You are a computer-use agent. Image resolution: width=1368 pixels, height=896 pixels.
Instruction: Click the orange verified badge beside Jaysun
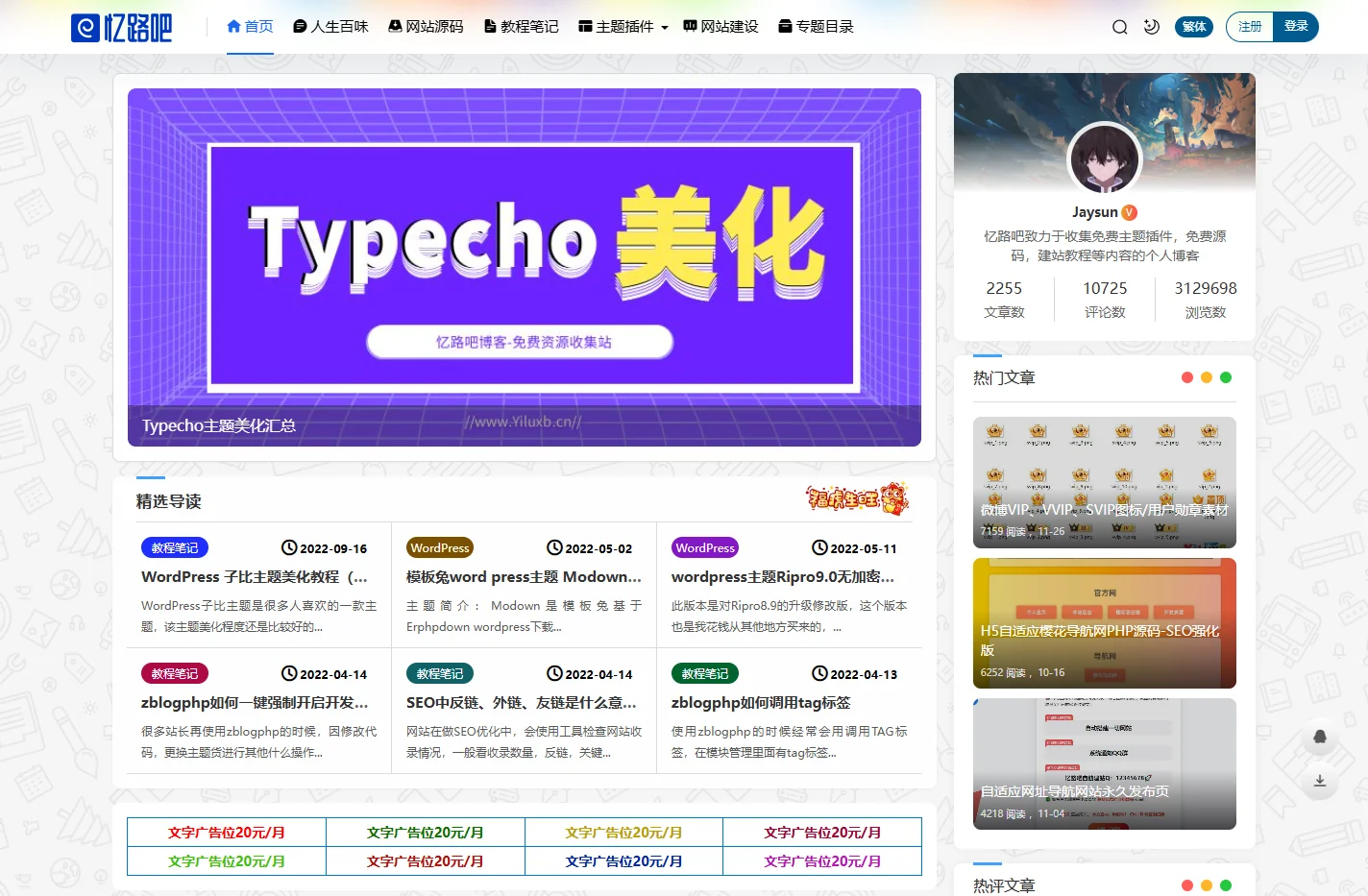pos(1130,212)
